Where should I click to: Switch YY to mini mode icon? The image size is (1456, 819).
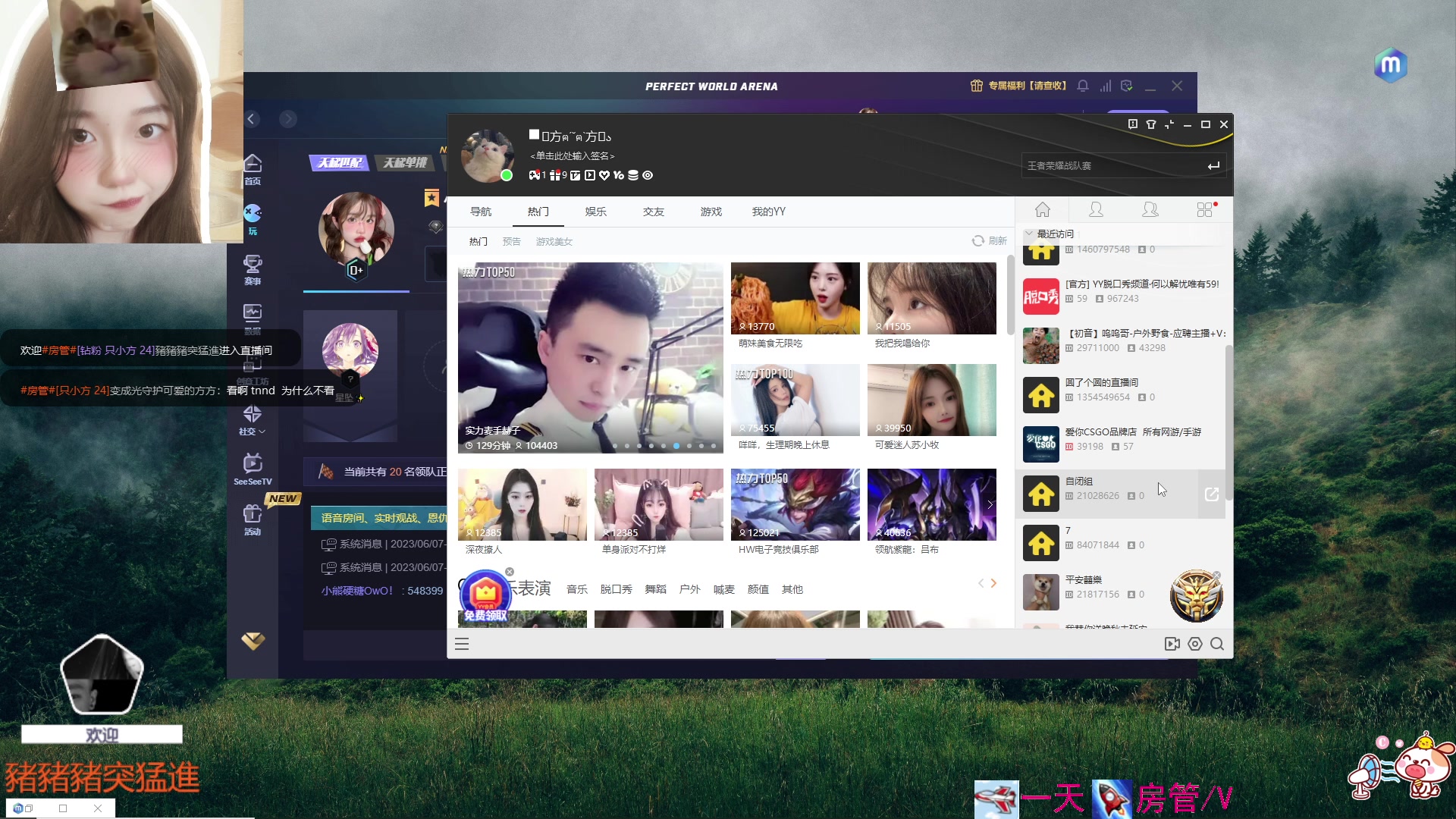1169,124
